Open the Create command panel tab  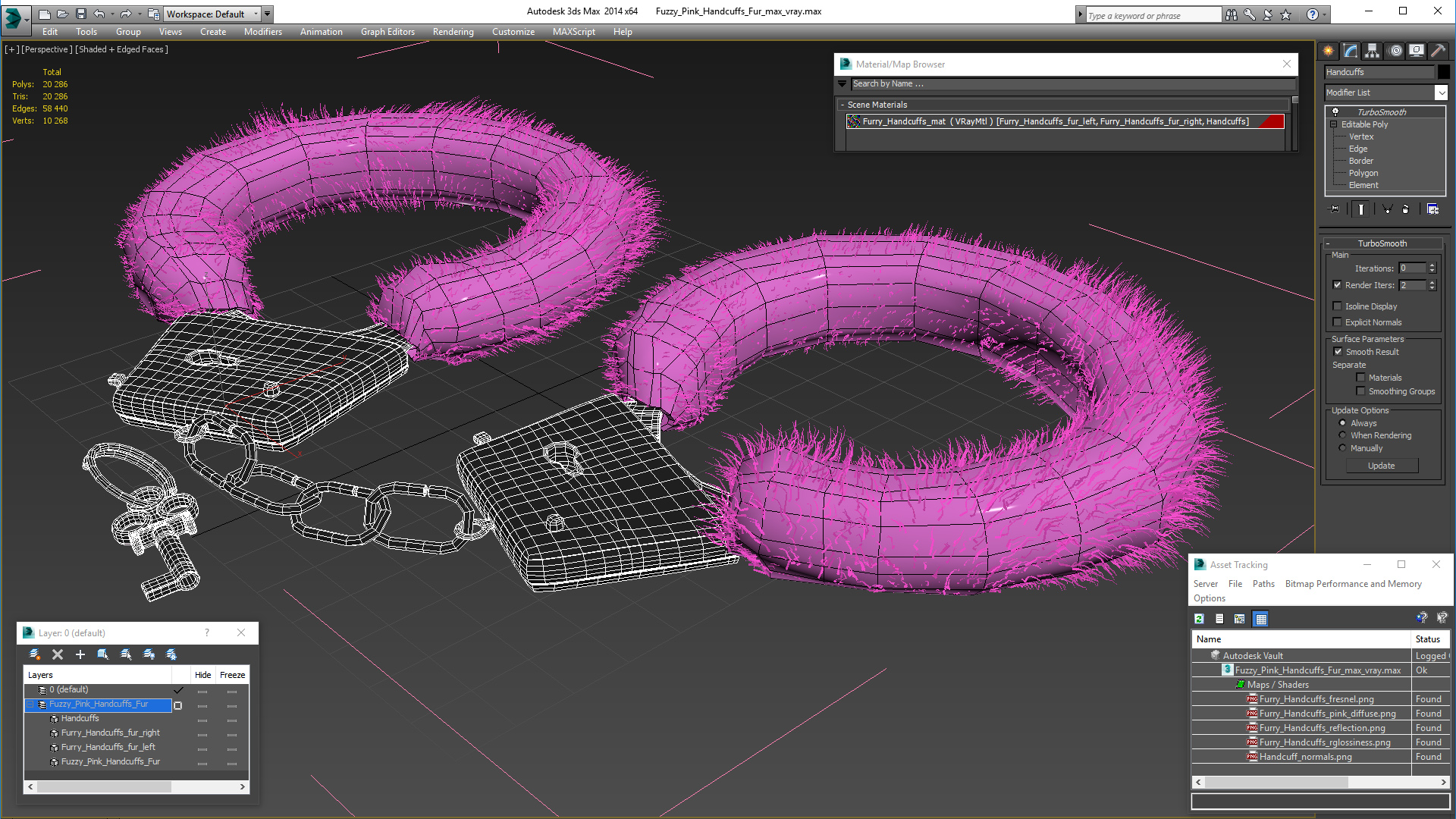[1329, 51]
